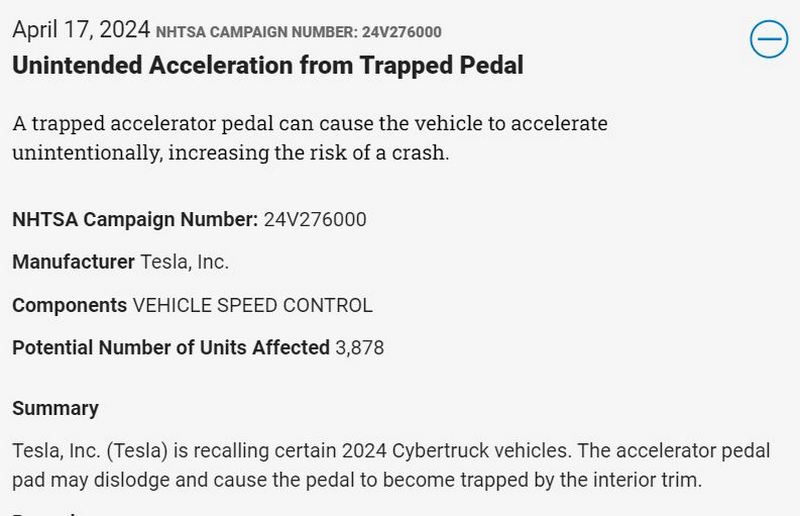Viewport: 800px width, 516px height.
Task: Click the accelerator pedal words in summary first line
Action: (693, 451)
